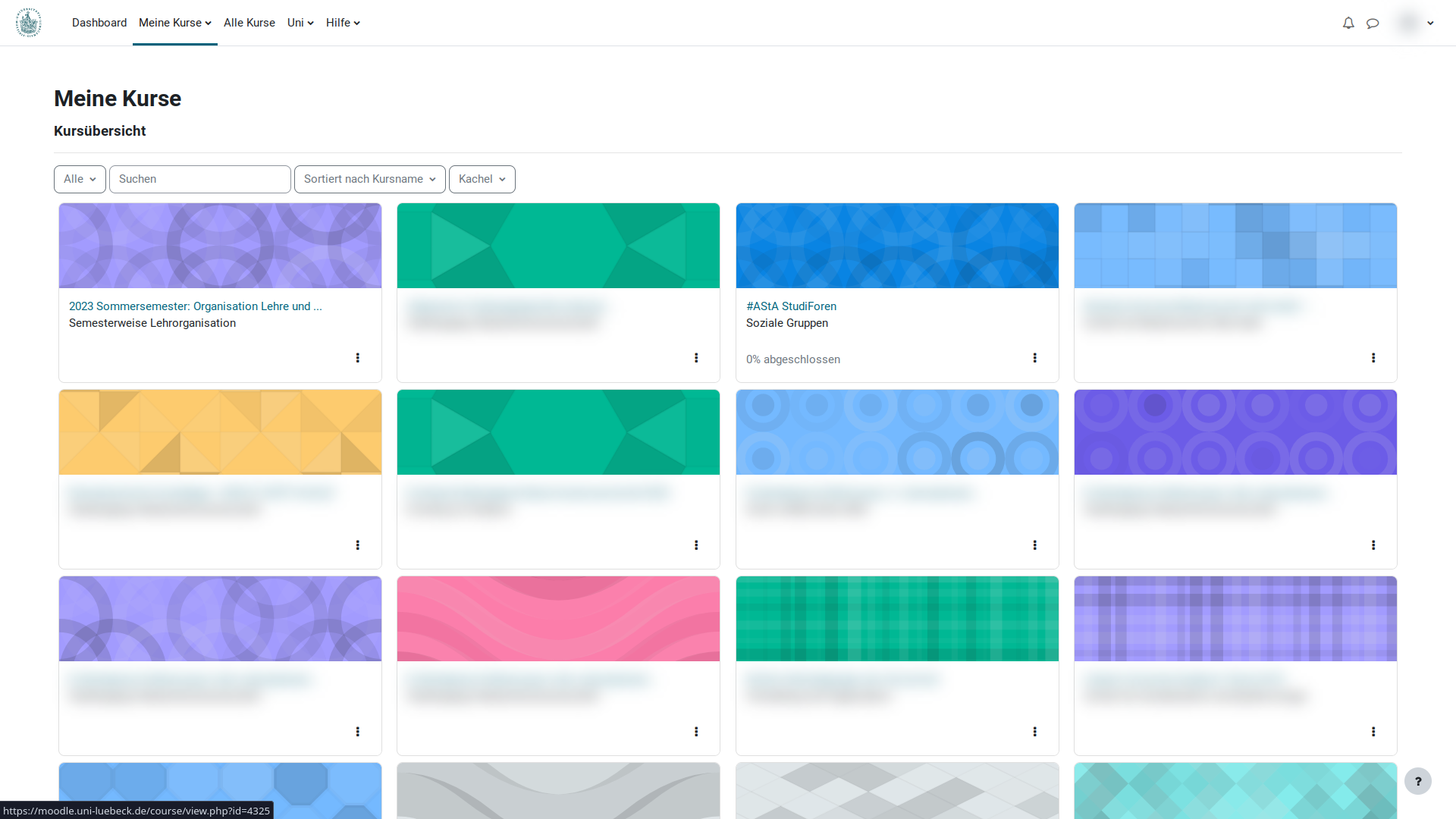Expand the Hilfe menu
Screen dimensions: 1456x819
point(343,23)
